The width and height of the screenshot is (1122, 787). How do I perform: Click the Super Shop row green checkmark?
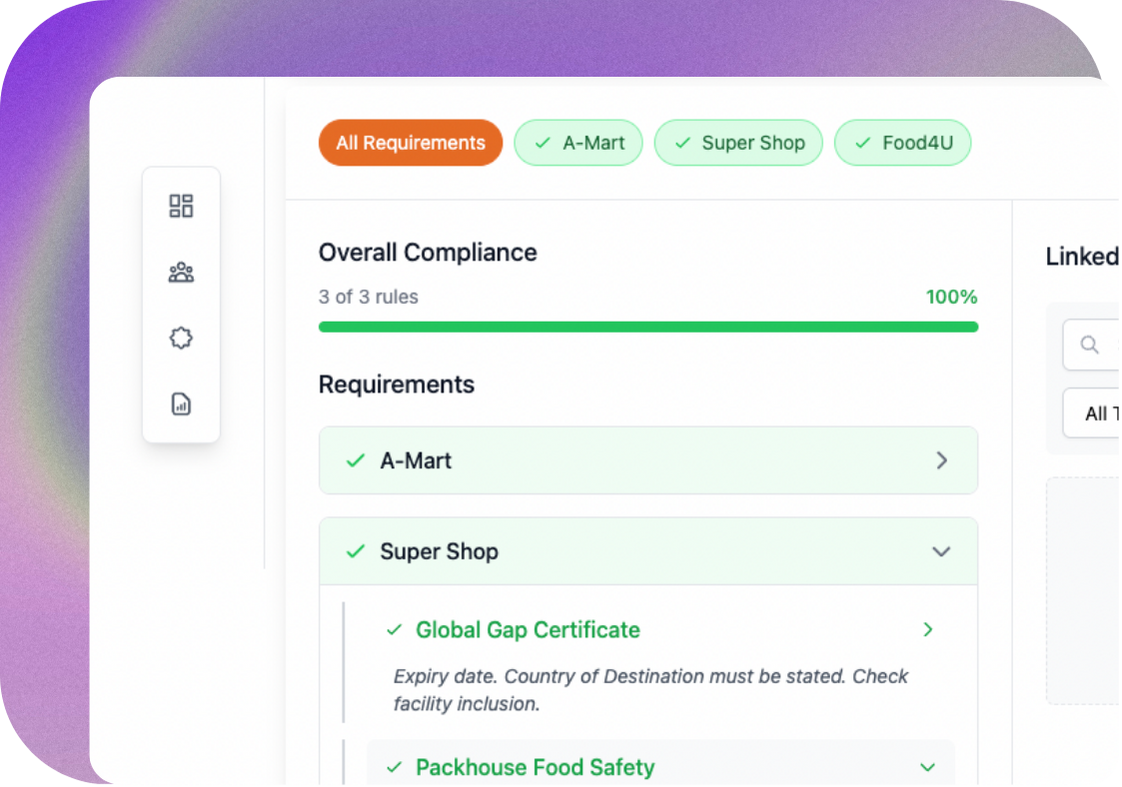[356, 552]
